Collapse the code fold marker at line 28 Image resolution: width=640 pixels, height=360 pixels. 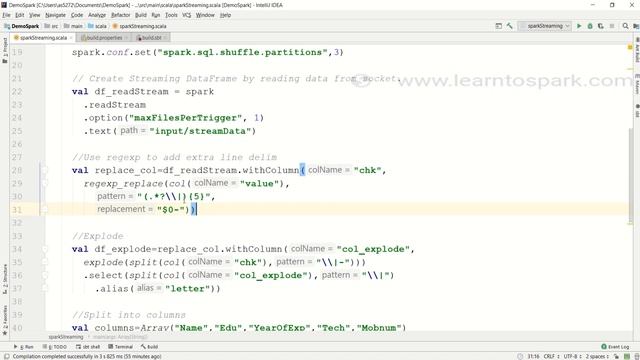pyautogui.click(x=45, y=170)
